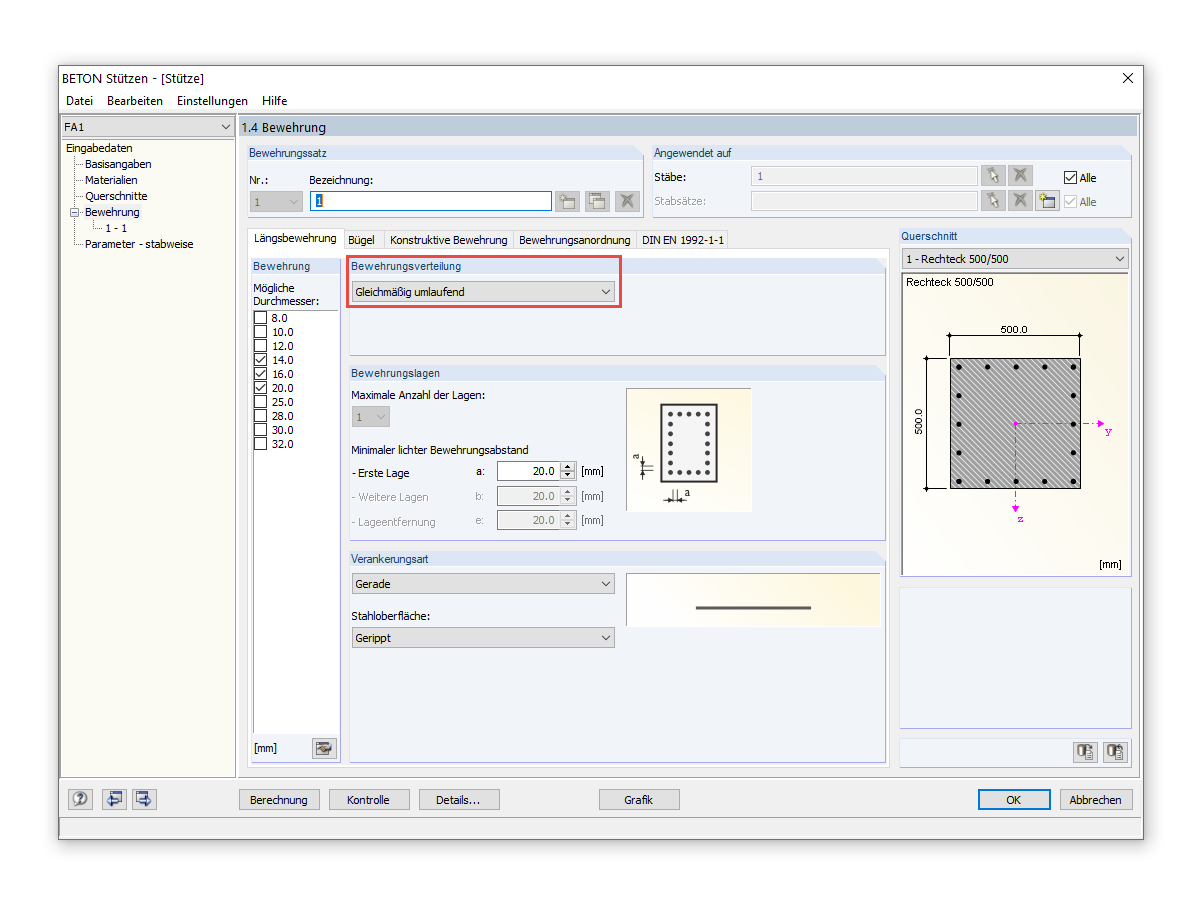The width and height of the screenshot is (1200, 900).
Task: Click the create new member set icon
Action: pos(1047,201)
